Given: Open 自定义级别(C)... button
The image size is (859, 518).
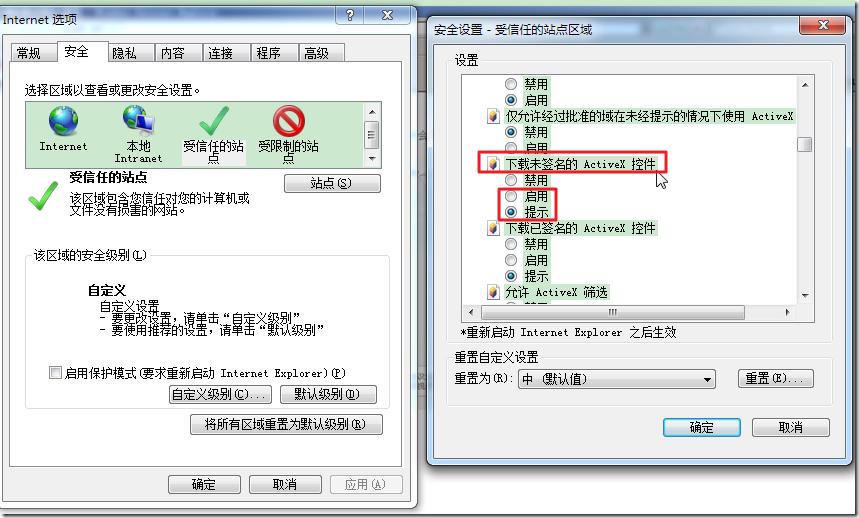Looking at the screenshot, I should coord(220,394).
